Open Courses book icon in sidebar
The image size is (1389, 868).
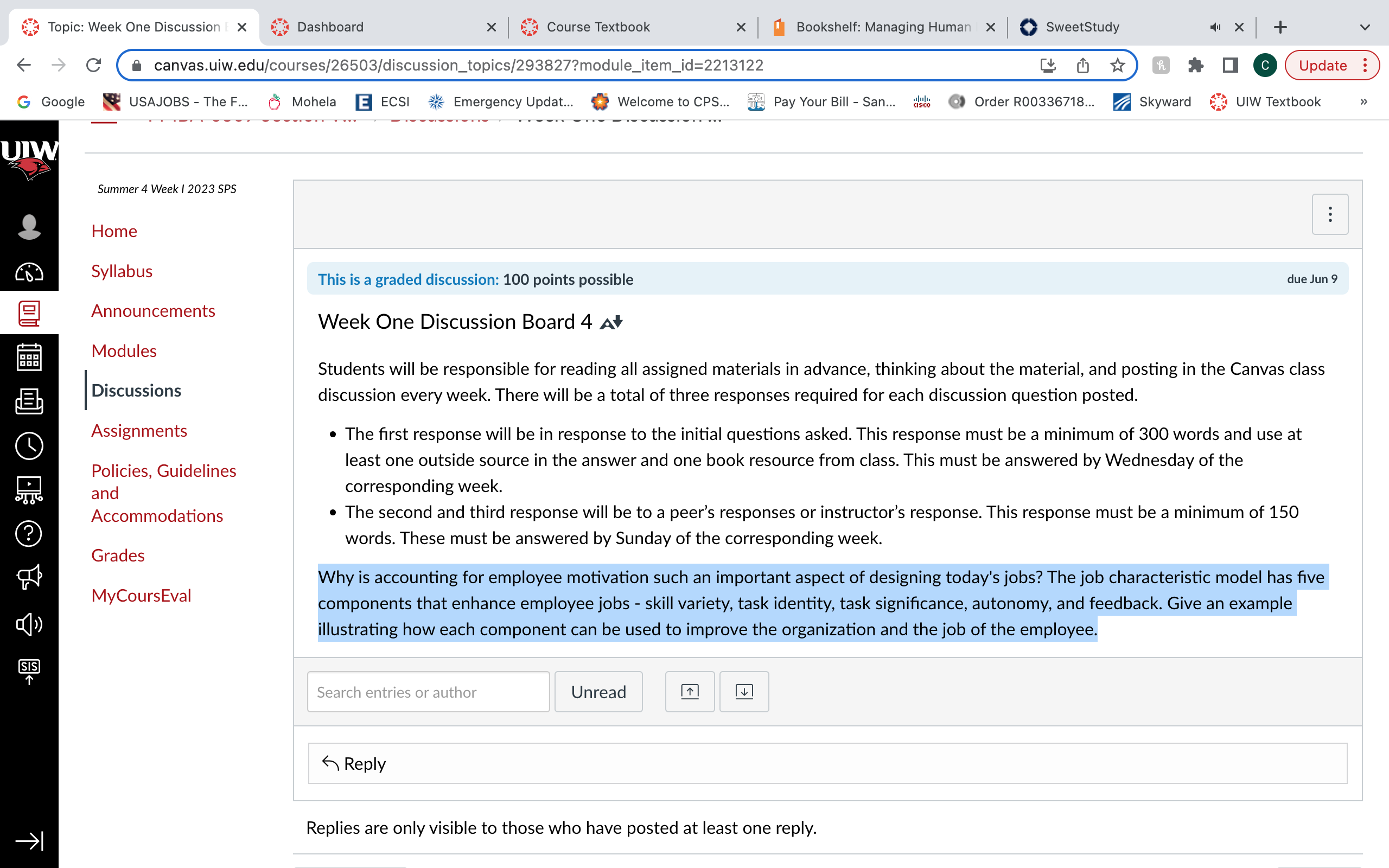[x=29, y=314]
